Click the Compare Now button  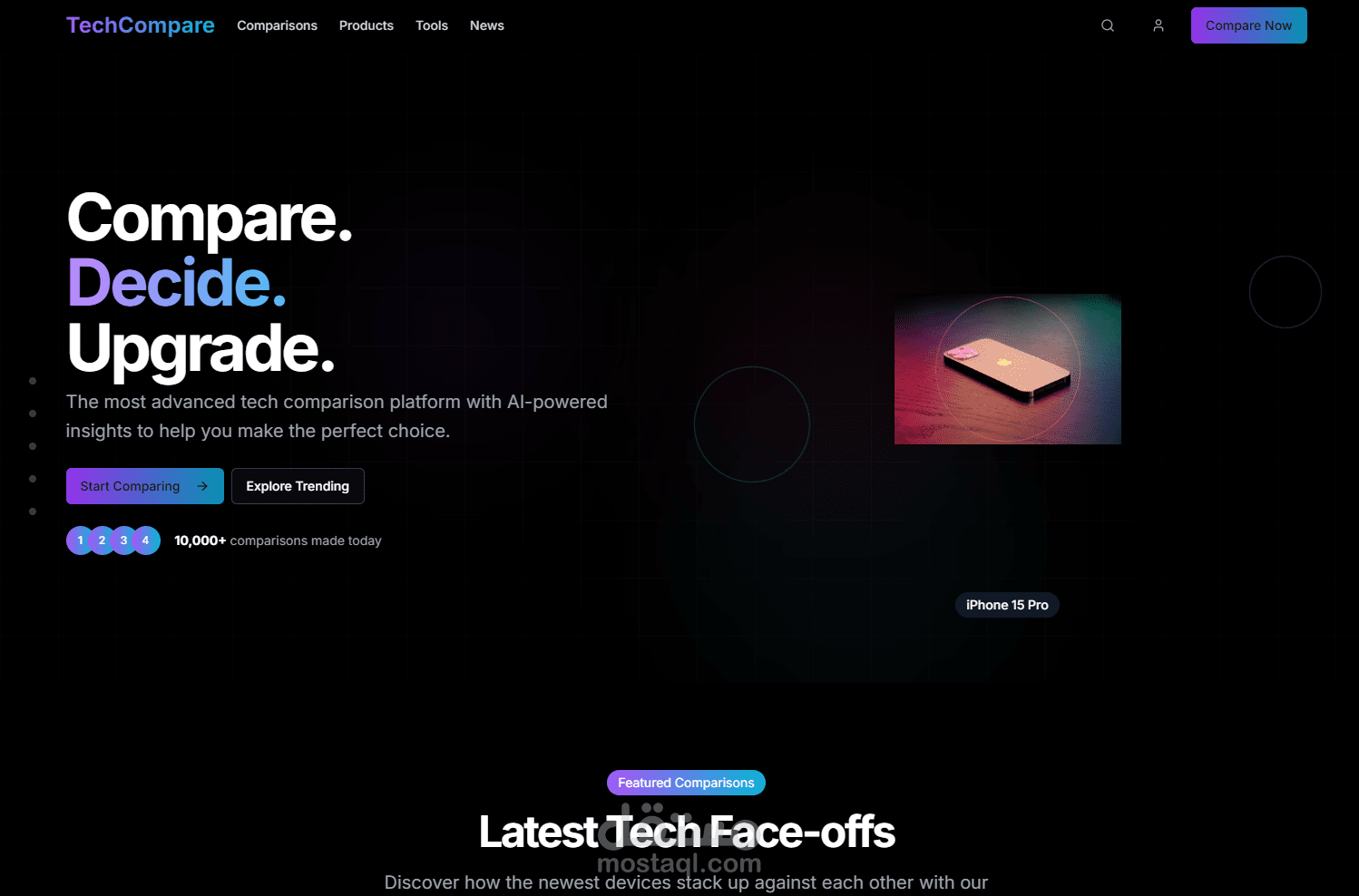coord(1248,25)
